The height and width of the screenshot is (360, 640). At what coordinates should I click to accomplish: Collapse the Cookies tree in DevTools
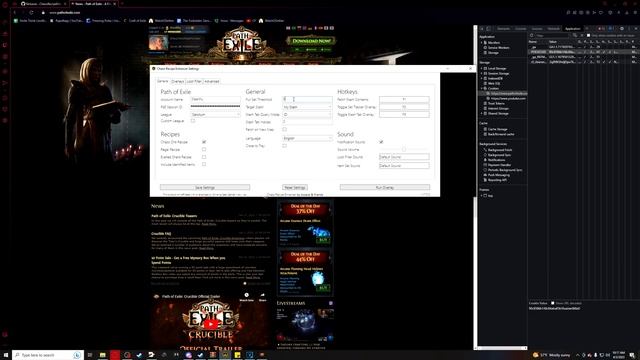(482, 89)
